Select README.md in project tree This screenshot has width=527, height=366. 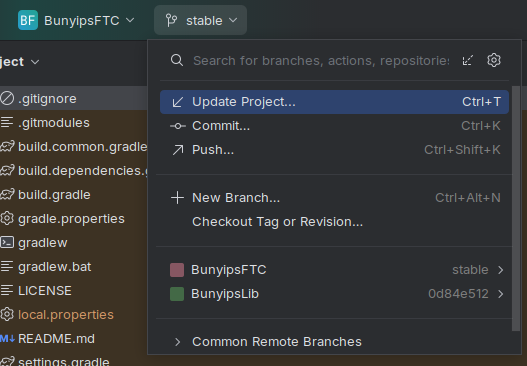click(x=56, y=339)
